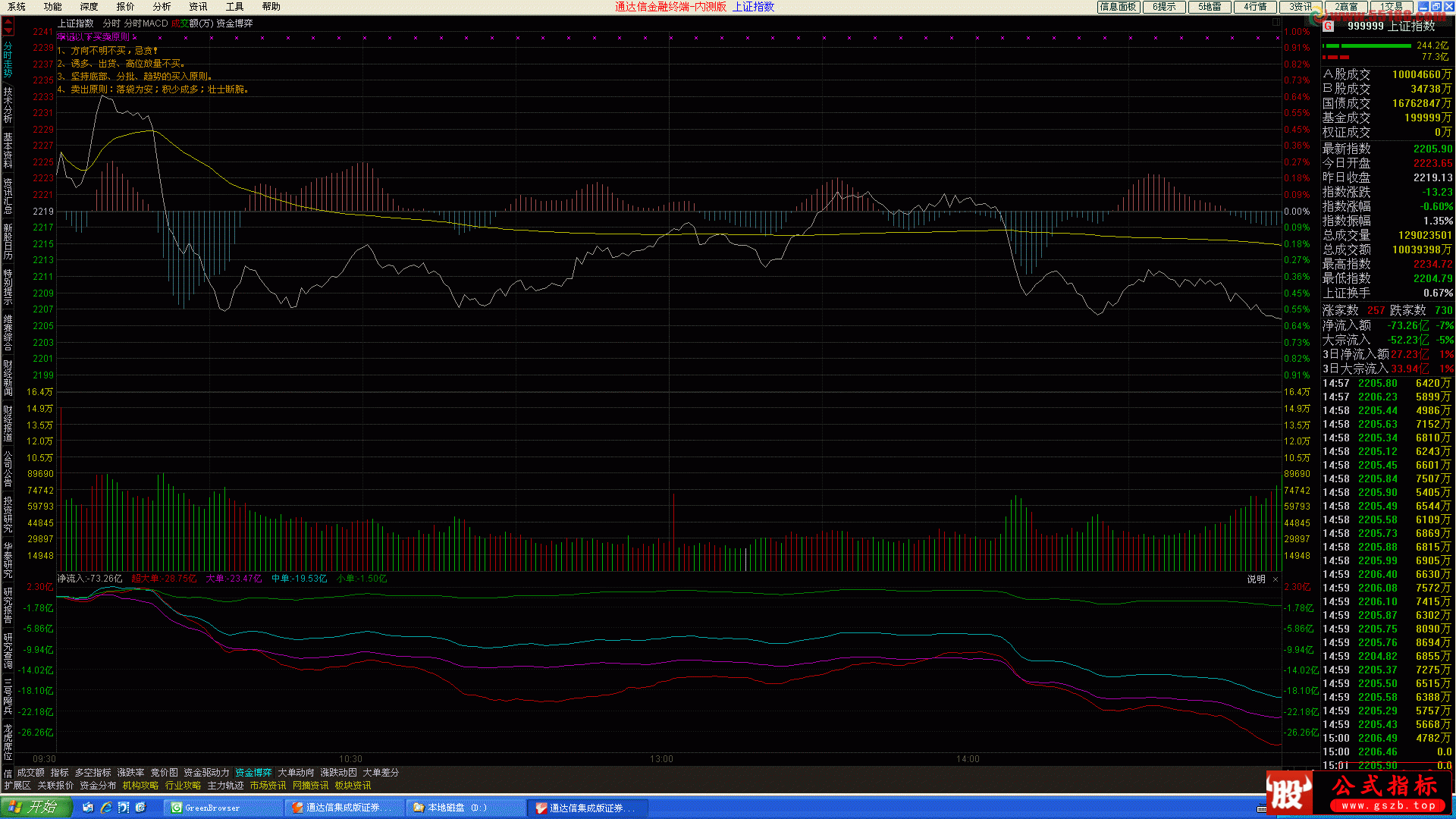This screenshot has height=819, width=1456.
Task: Switch to the 成交额 indicator tab
Action: point(31,773)
